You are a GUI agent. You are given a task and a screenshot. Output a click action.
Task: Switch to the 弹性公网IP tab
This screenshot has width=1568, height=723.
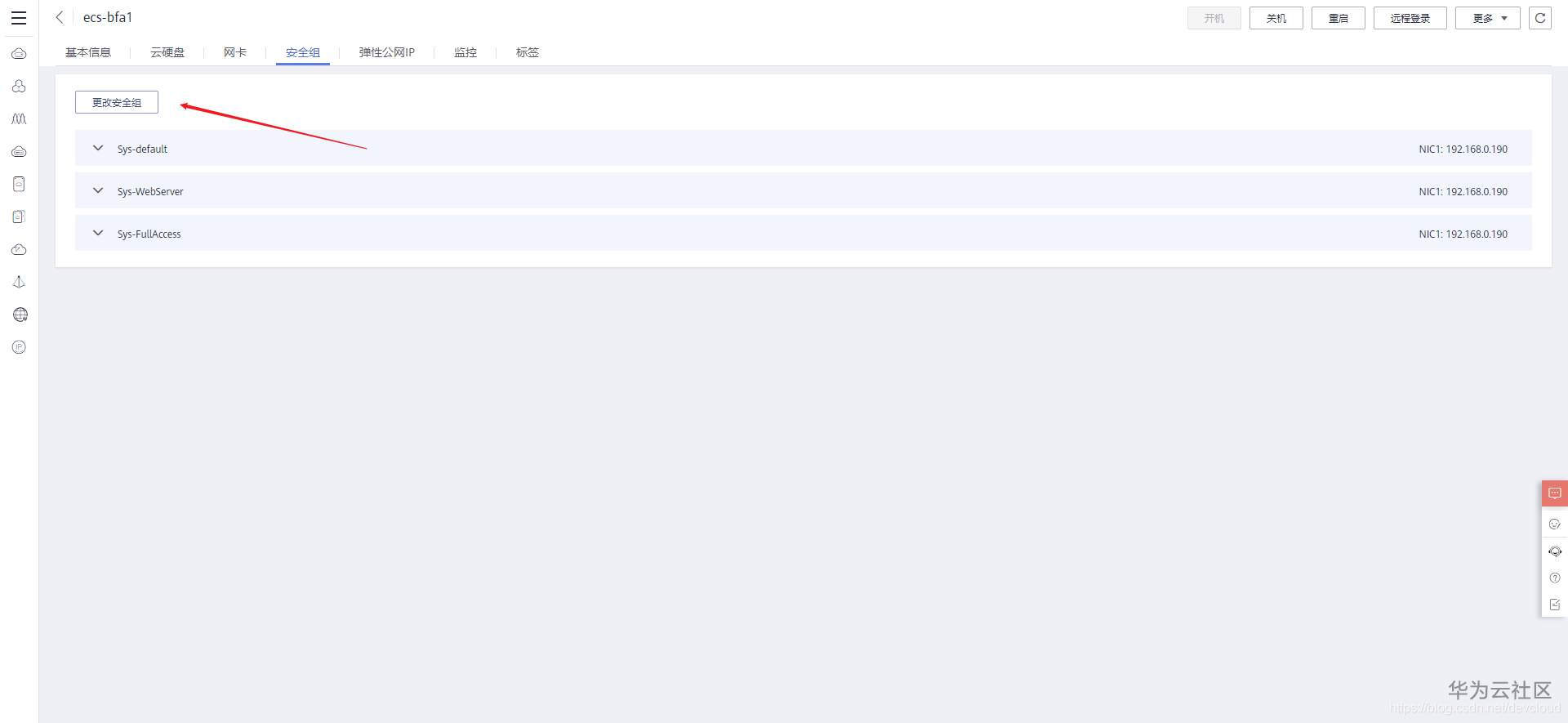tap(387, 52)
